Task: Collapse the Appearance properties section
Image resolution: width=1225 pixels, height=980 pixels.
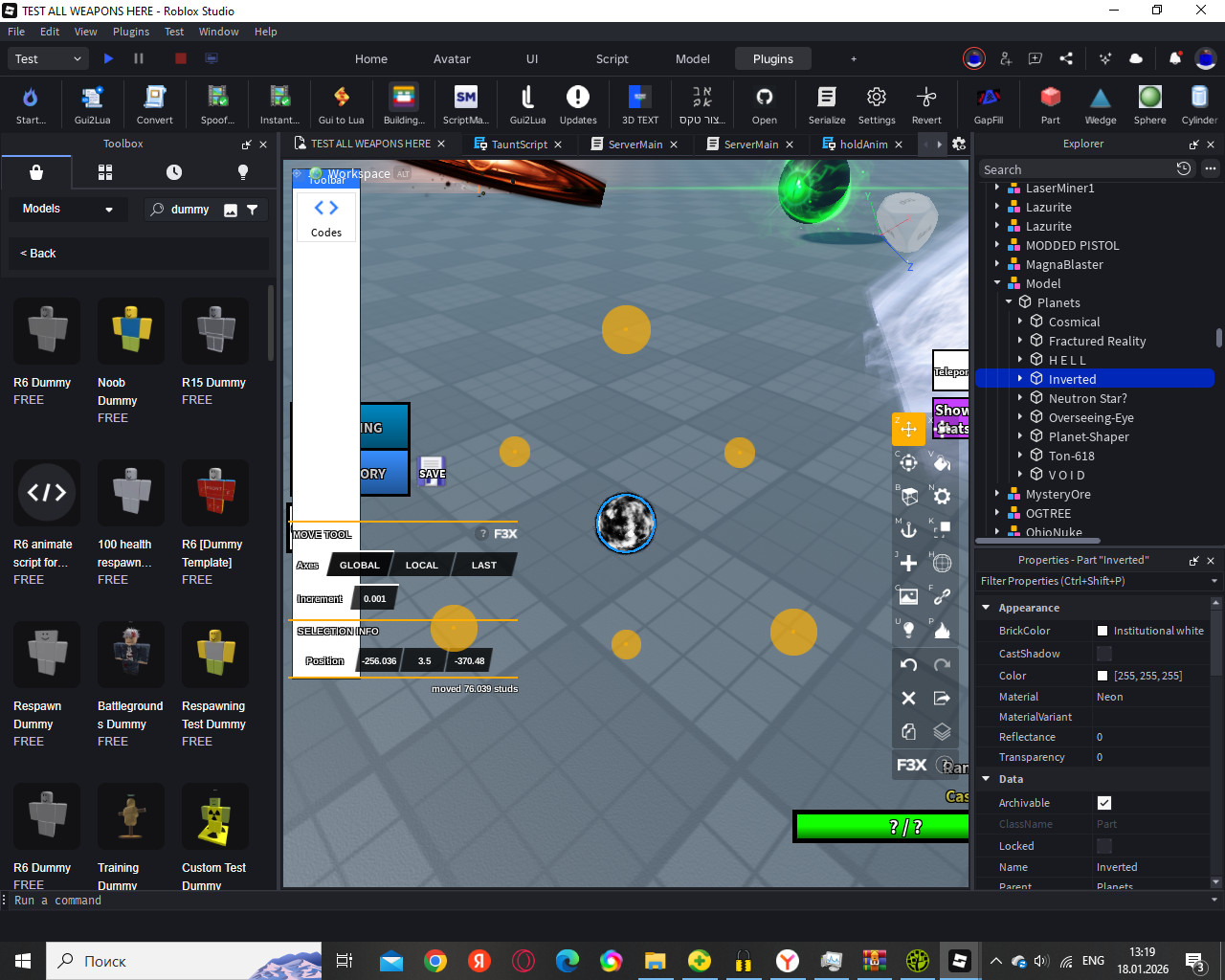Action: [986, 608]
